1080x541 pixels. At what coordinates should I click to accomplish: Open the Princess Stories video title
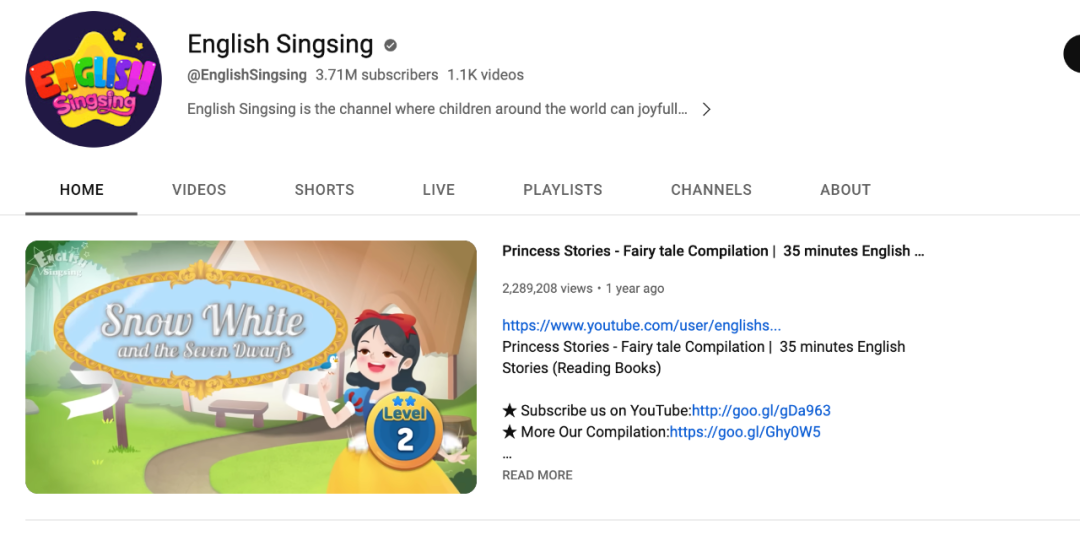[x=713, y=251]
